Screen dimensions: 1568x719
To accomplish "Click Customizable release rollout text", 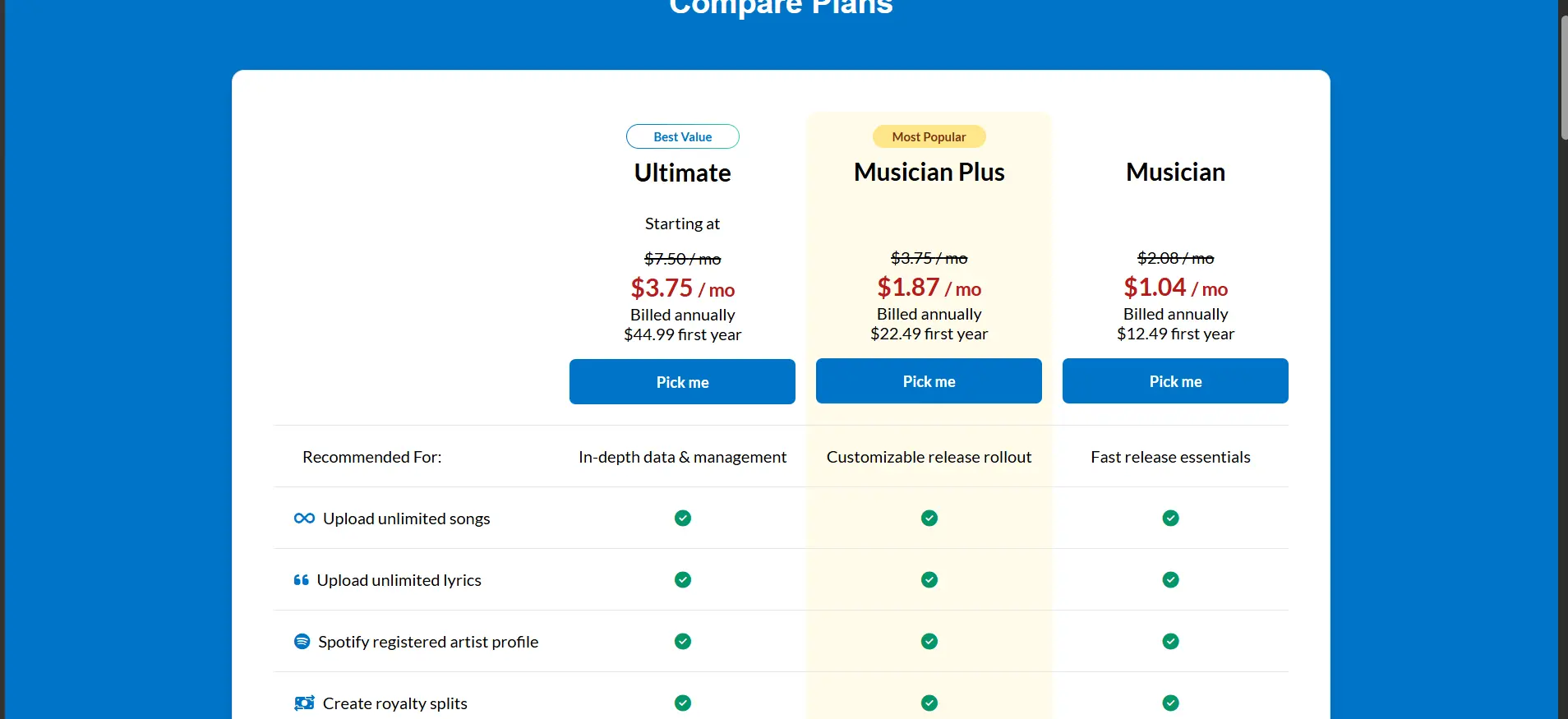I will pyautogui.click(x=929, y=457).
